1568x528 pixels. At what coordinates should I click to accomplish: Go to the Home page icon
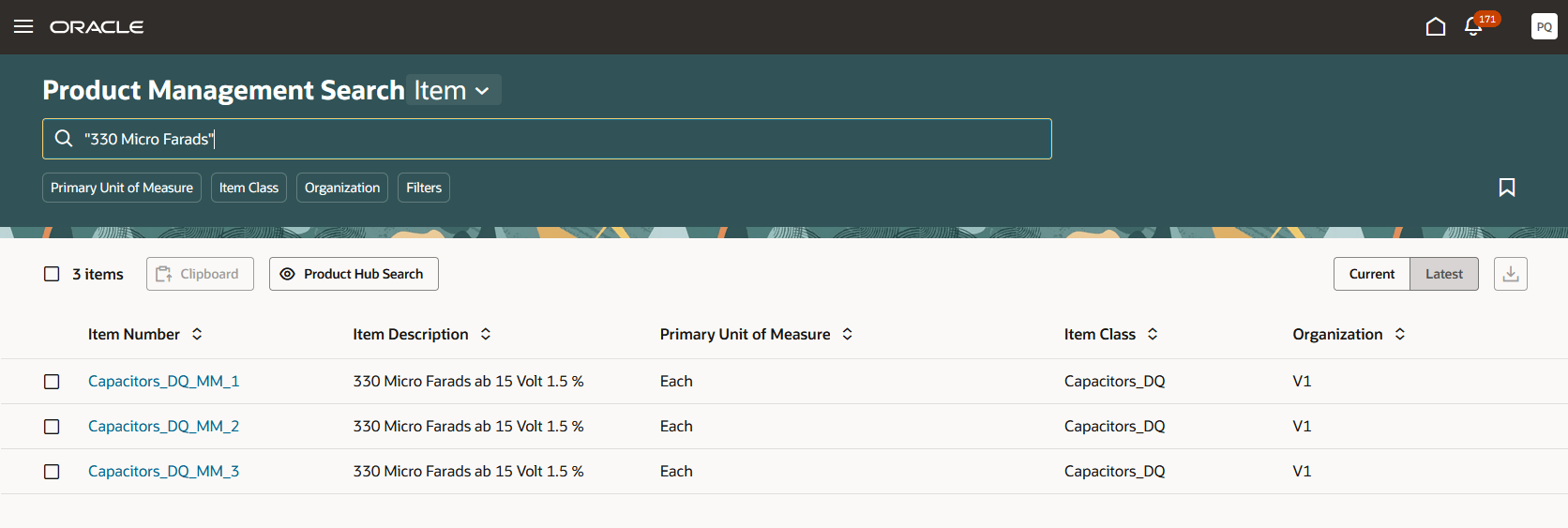pyautogui.click(x=1435, y=26)
